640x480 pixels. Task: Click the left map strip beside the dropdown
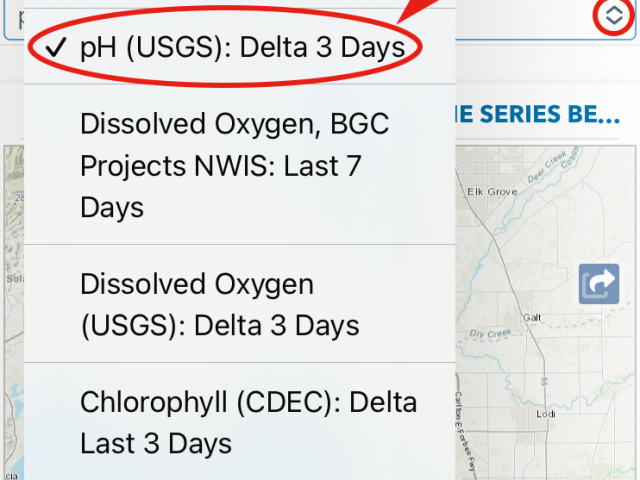click(x=14, y=313)
